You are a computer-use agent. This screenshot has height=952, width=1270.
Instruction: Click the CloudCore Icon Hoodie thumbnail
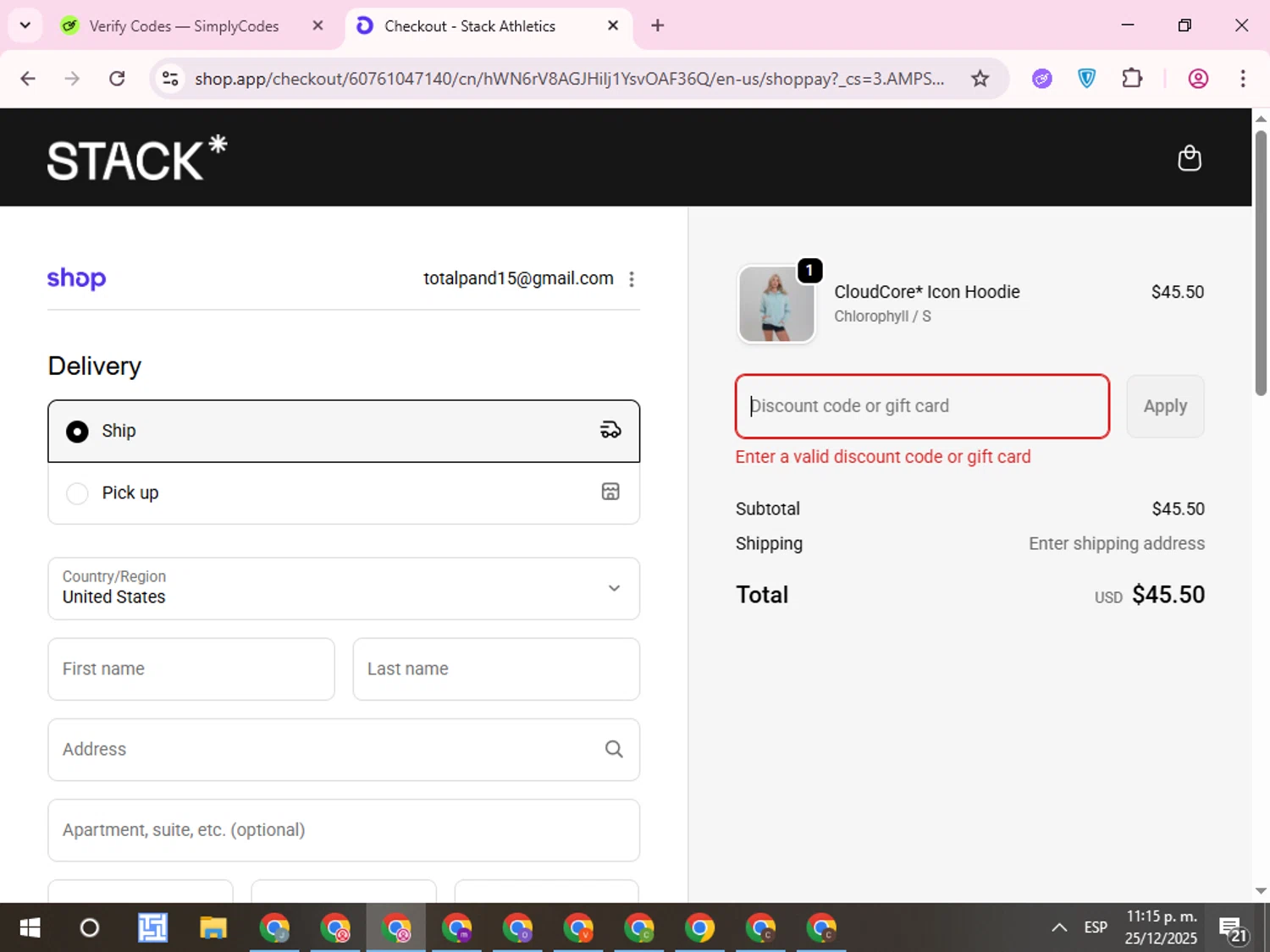pos(776,304)
